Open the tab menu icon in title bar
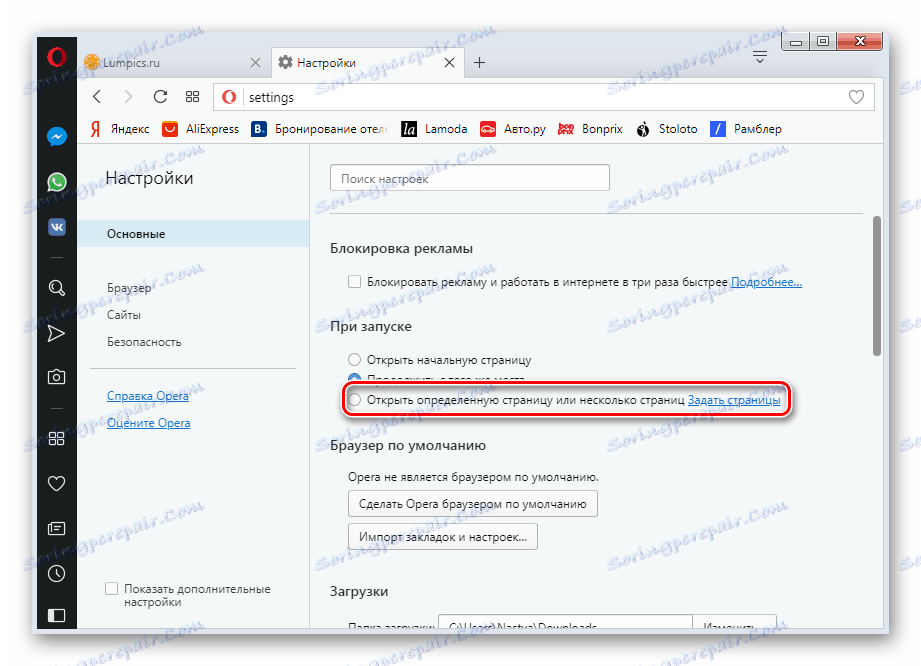Viewport: 921px width, 666px height. (x=759, y=58)
